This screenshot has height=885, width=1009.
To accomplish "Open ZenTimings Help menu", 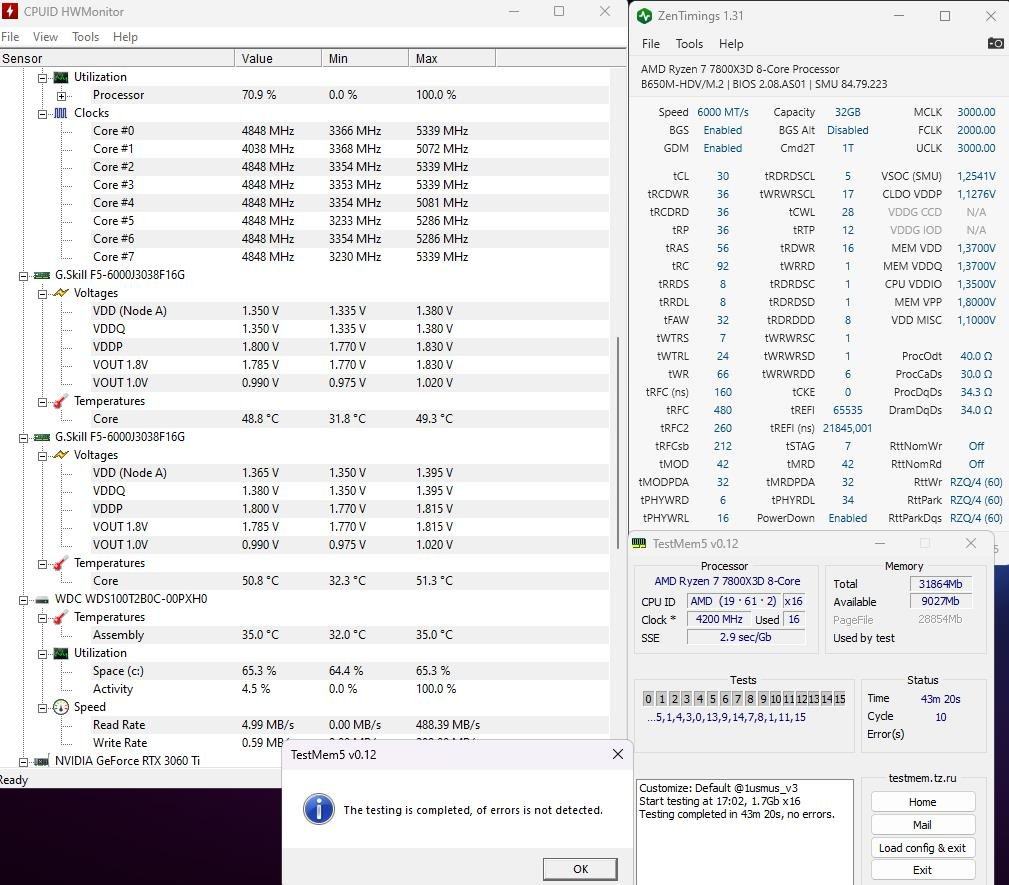I will coord(731,44).
